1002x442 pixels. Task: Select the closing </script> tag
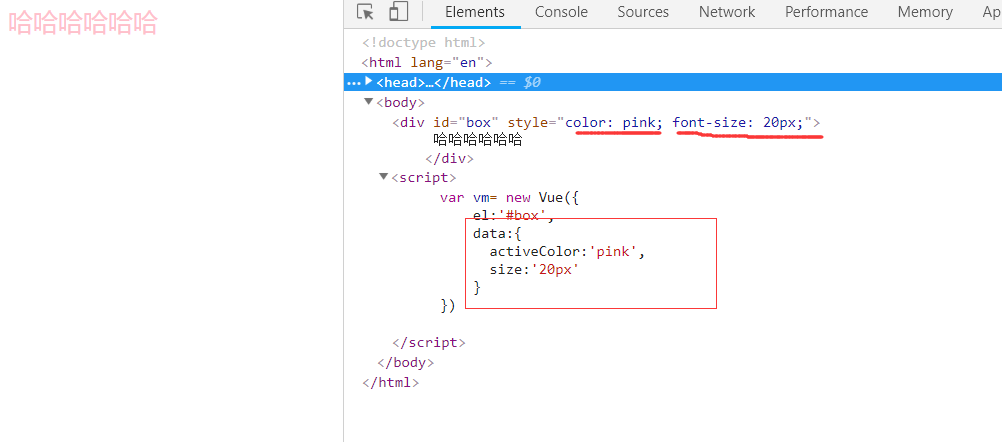pyautogui.click(x=429, y=343)
